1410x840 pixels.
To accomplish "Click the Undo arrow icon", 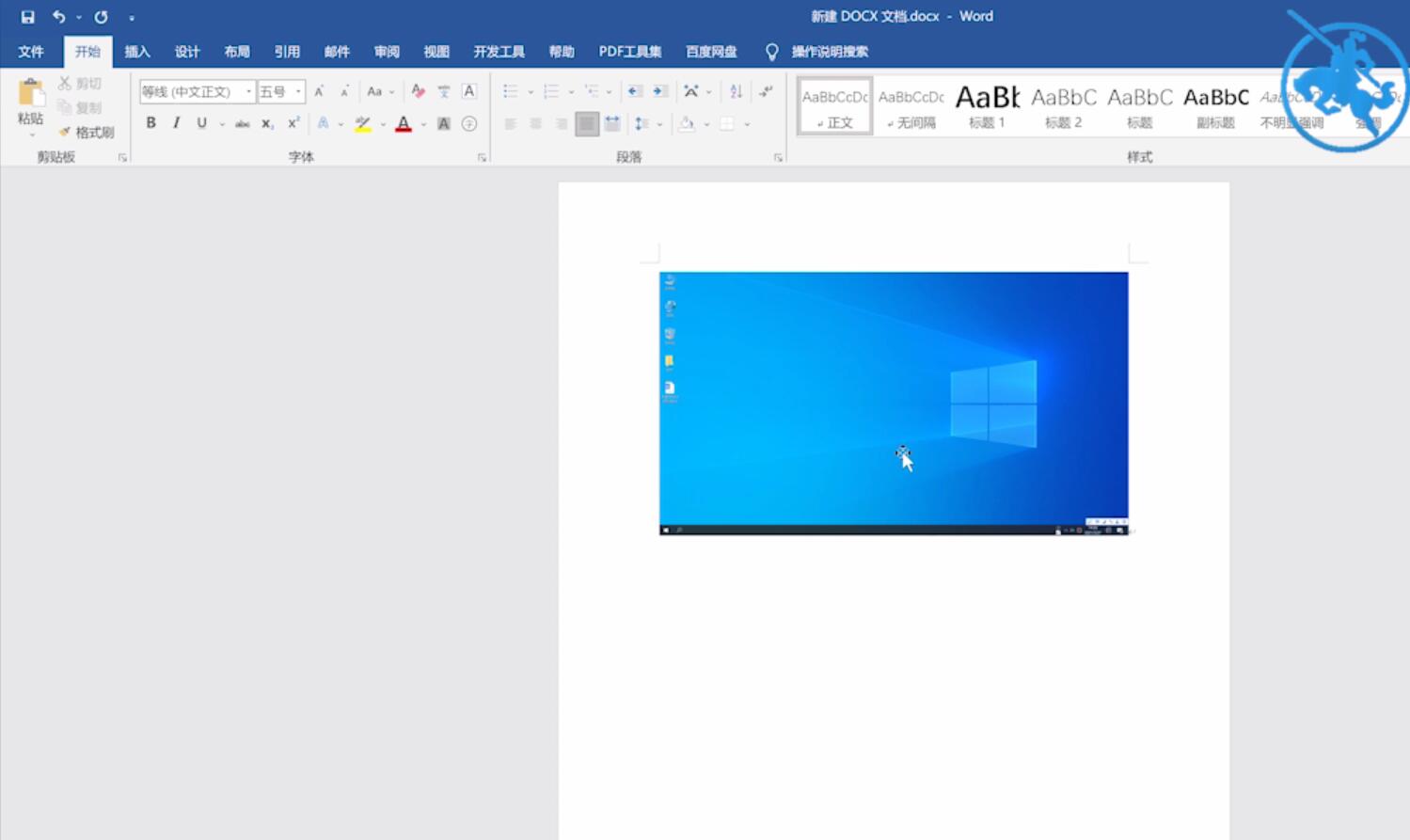I will point(58,17).
